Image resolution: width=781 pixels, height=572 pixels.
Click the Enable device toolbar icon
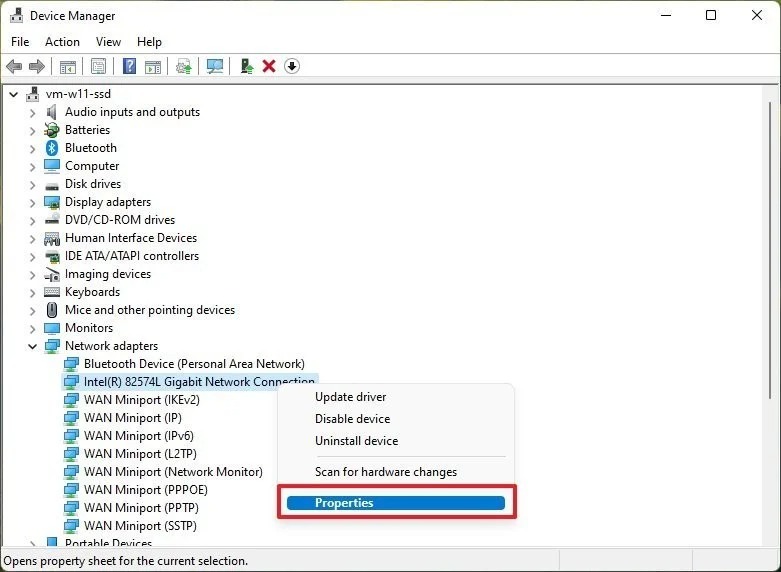click(x=247, y=66)
